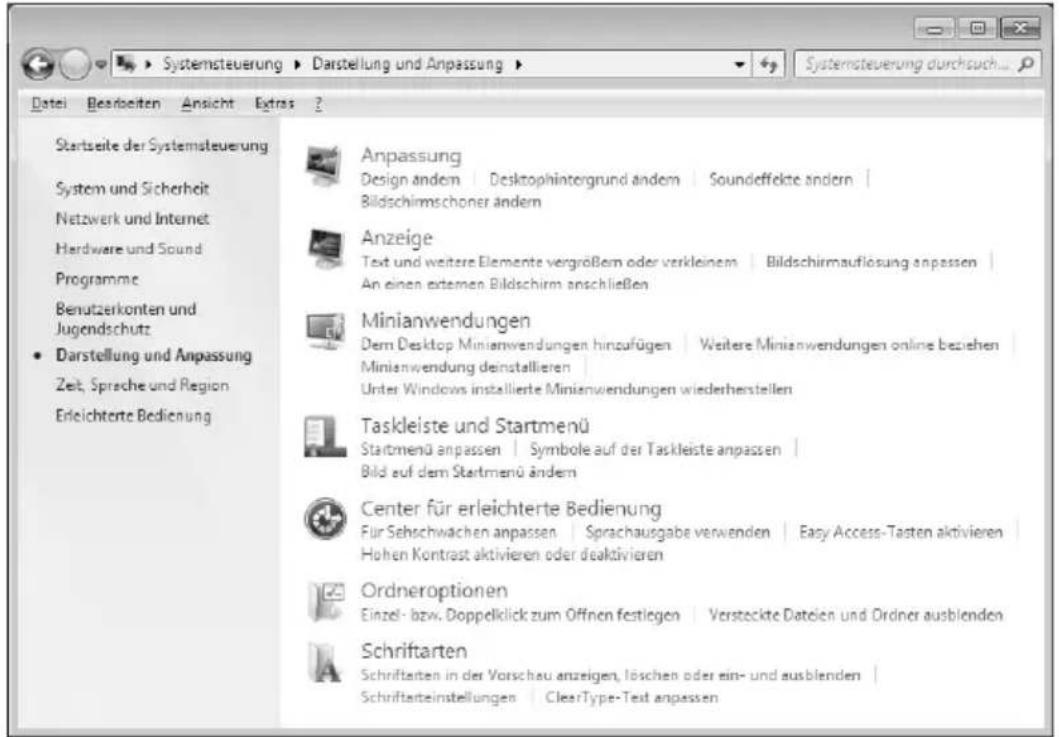Image resolution: width=1059 pixels, height=737 pixels.
Task: Click Unter Windows installierte Minianwendungen wiederherstellen
Action: [576, 390]
